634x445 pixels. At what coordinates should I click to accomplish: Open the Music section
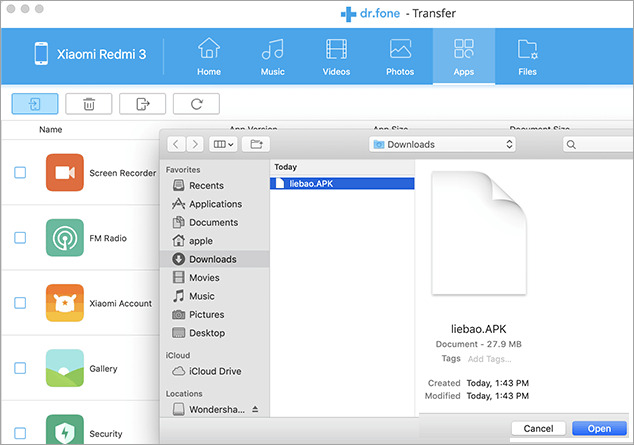coord(273,57)
